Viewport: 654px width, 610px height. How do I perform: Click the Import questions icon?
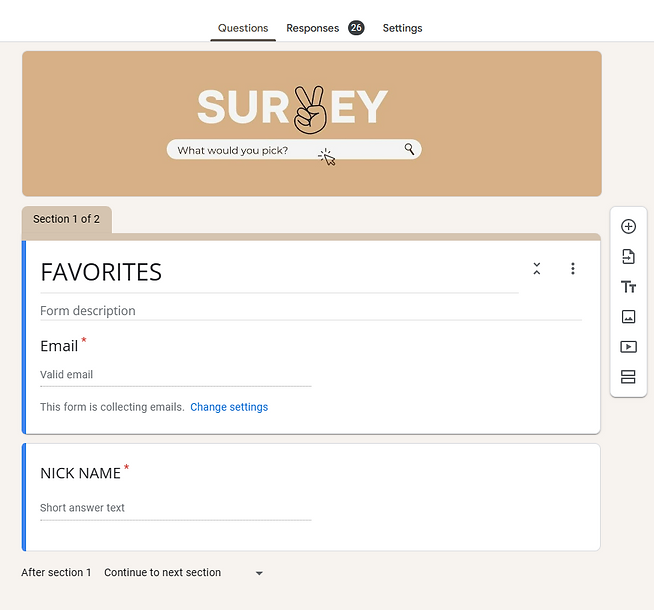coord(628,256)
